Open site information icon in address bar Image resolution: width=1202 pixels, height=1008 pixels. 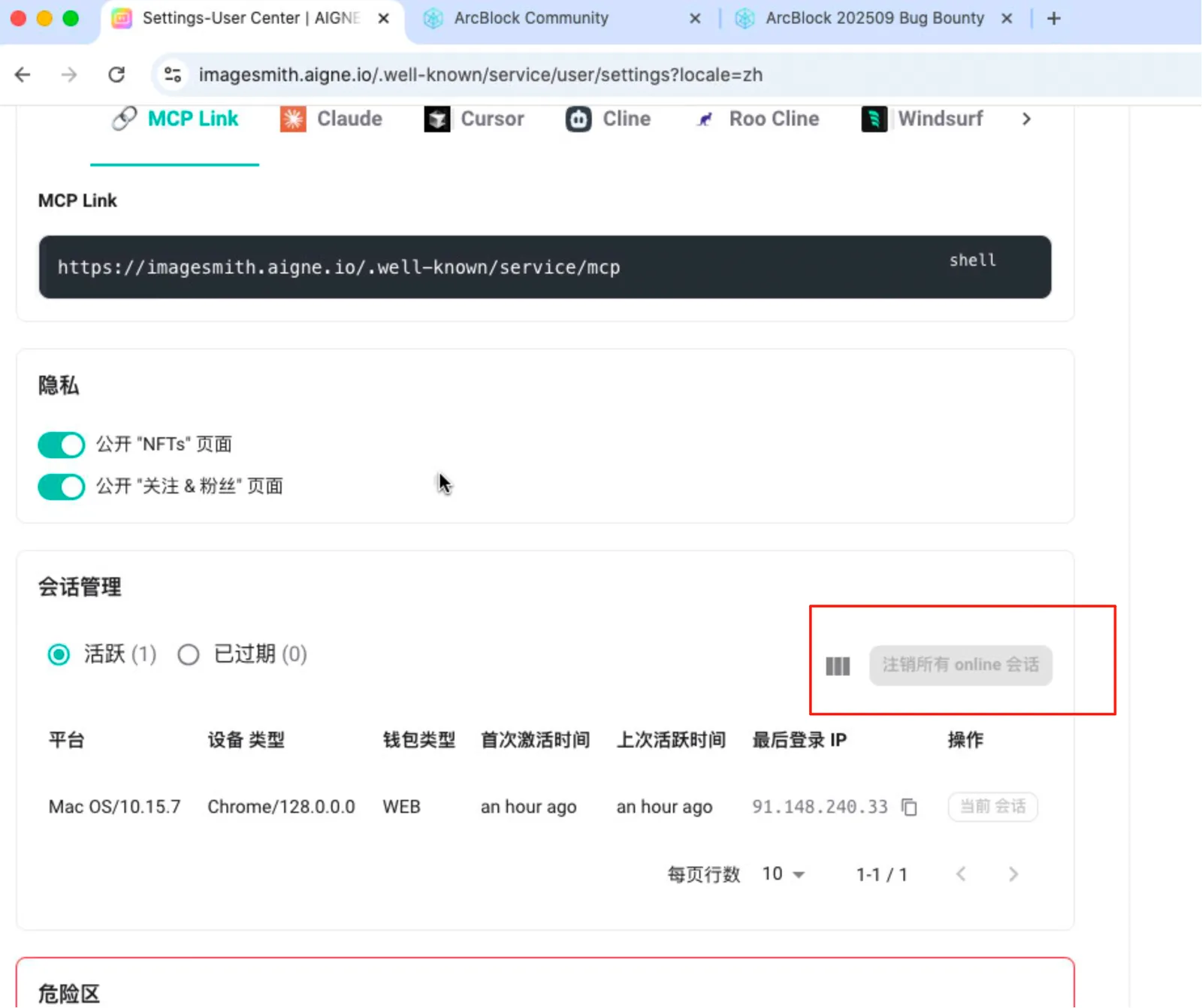(173, 74)
